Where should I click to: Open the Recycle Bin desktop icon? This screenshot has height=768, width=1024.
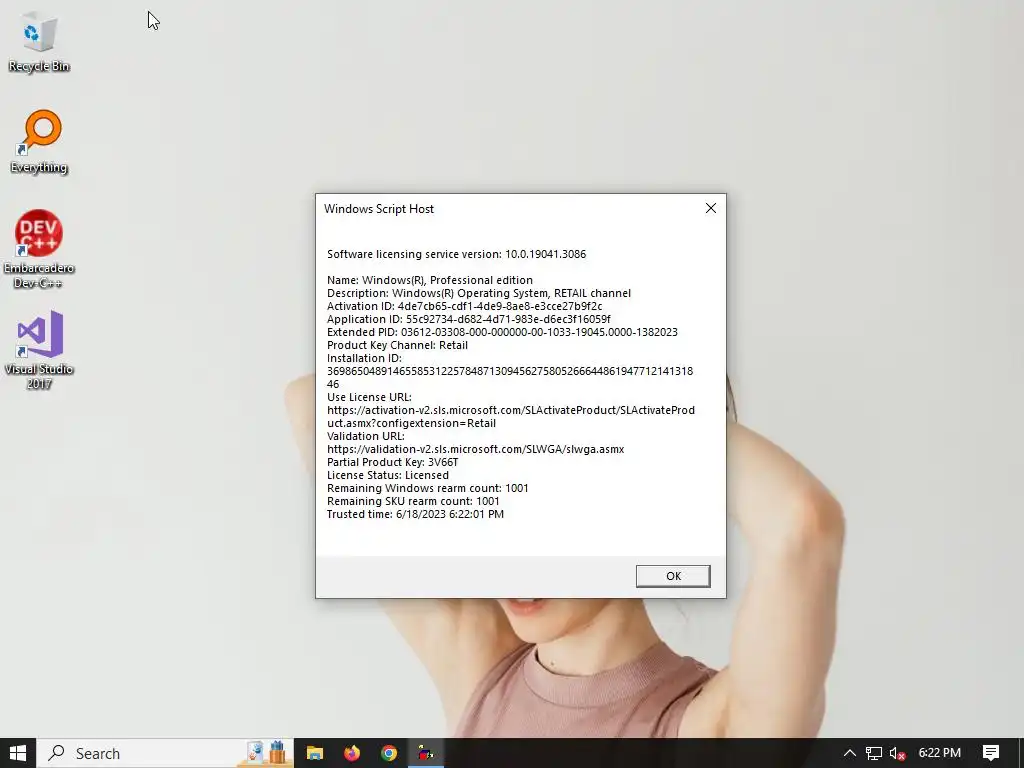point(39,42)
